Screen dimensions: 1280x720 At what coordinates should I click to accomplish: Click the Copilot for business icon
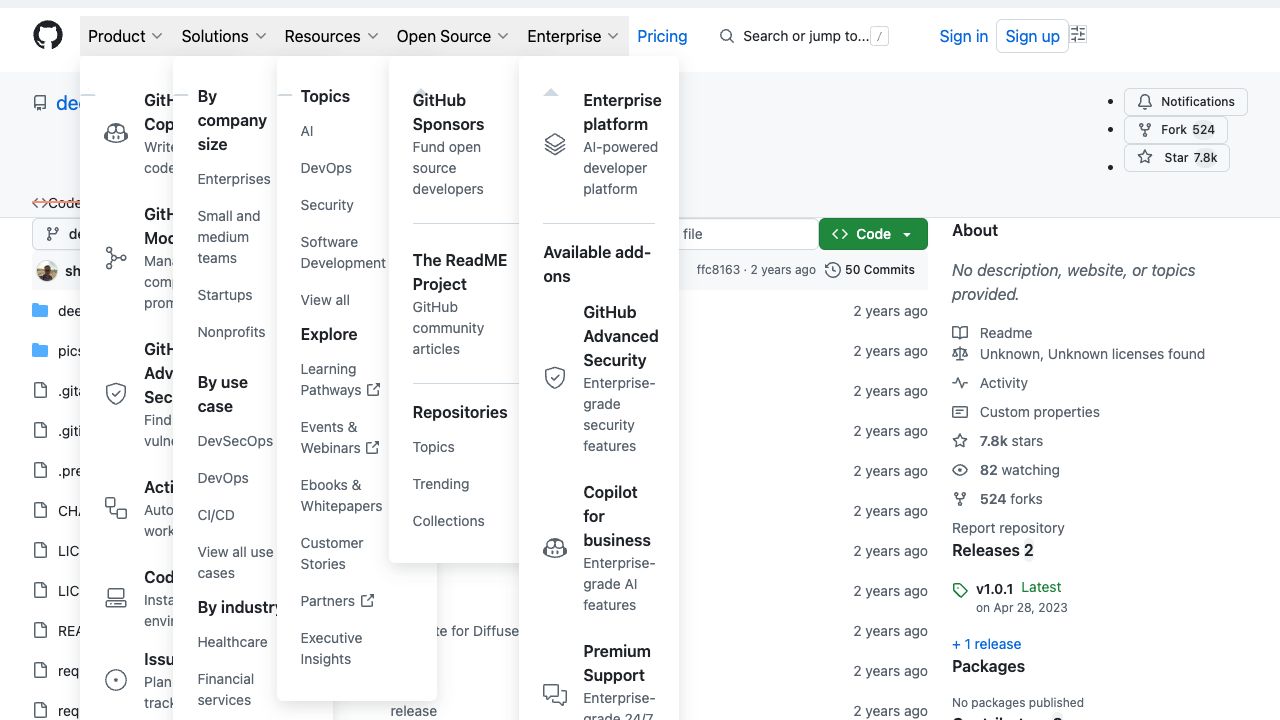(555, 548)
